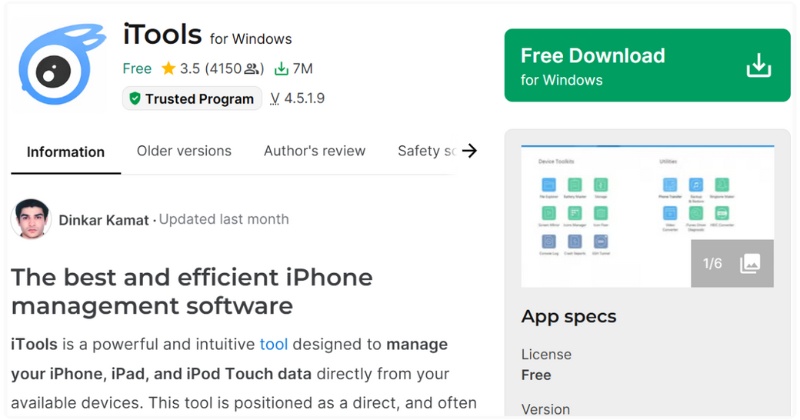
Task: Click the download count icon
Action: pos(282,69)
